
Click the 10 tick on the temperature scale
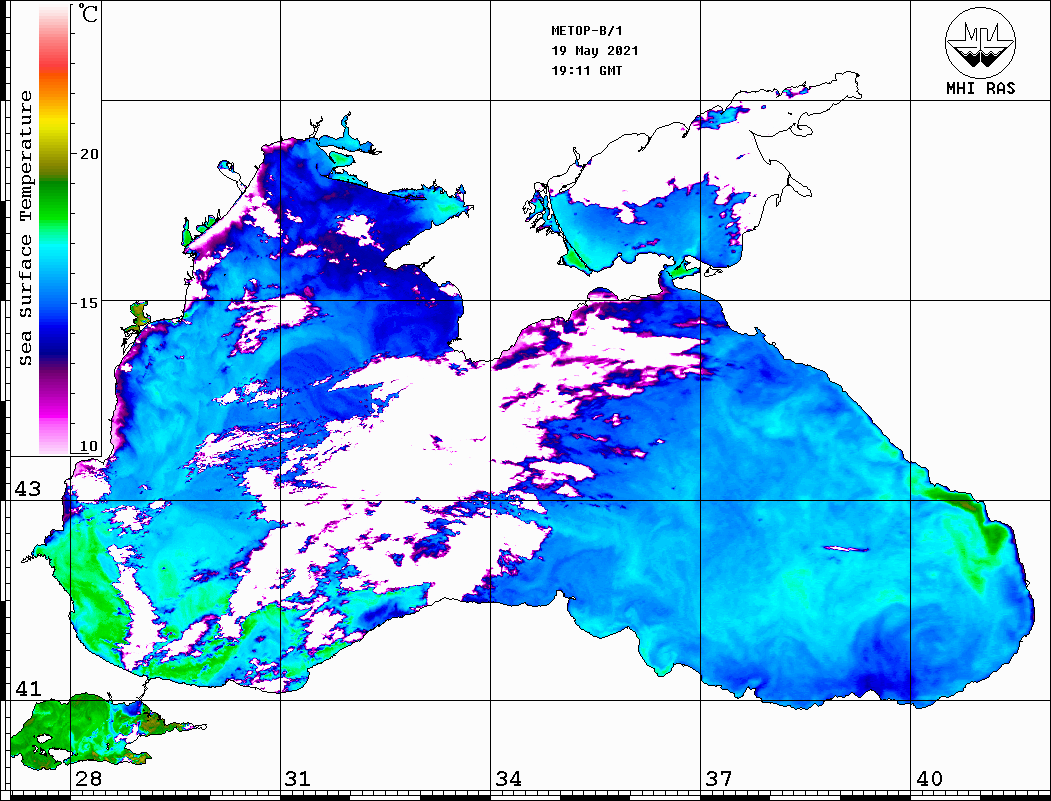click(90, 446)
